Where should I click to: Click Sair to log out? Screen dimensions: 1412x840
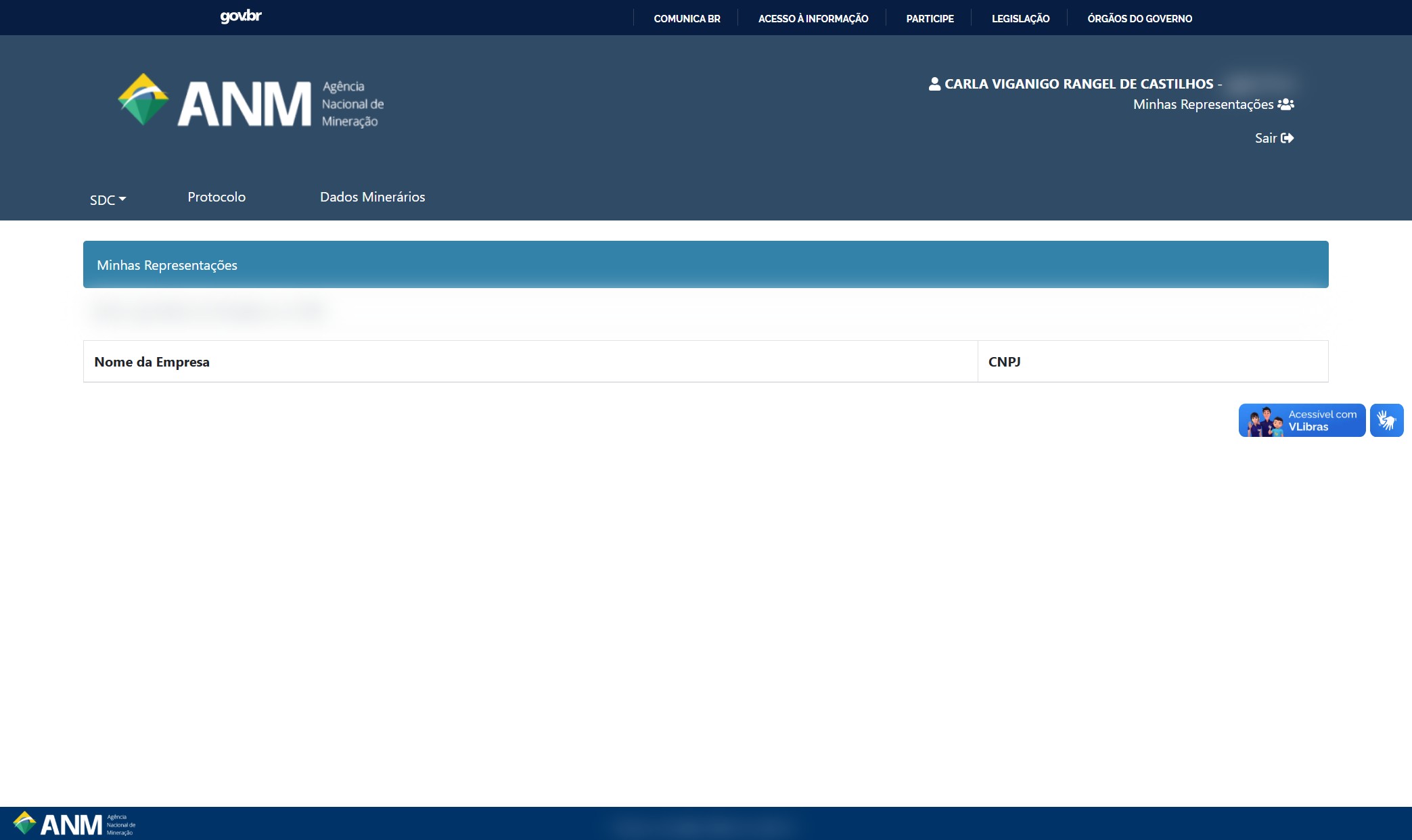point(1266,138)
